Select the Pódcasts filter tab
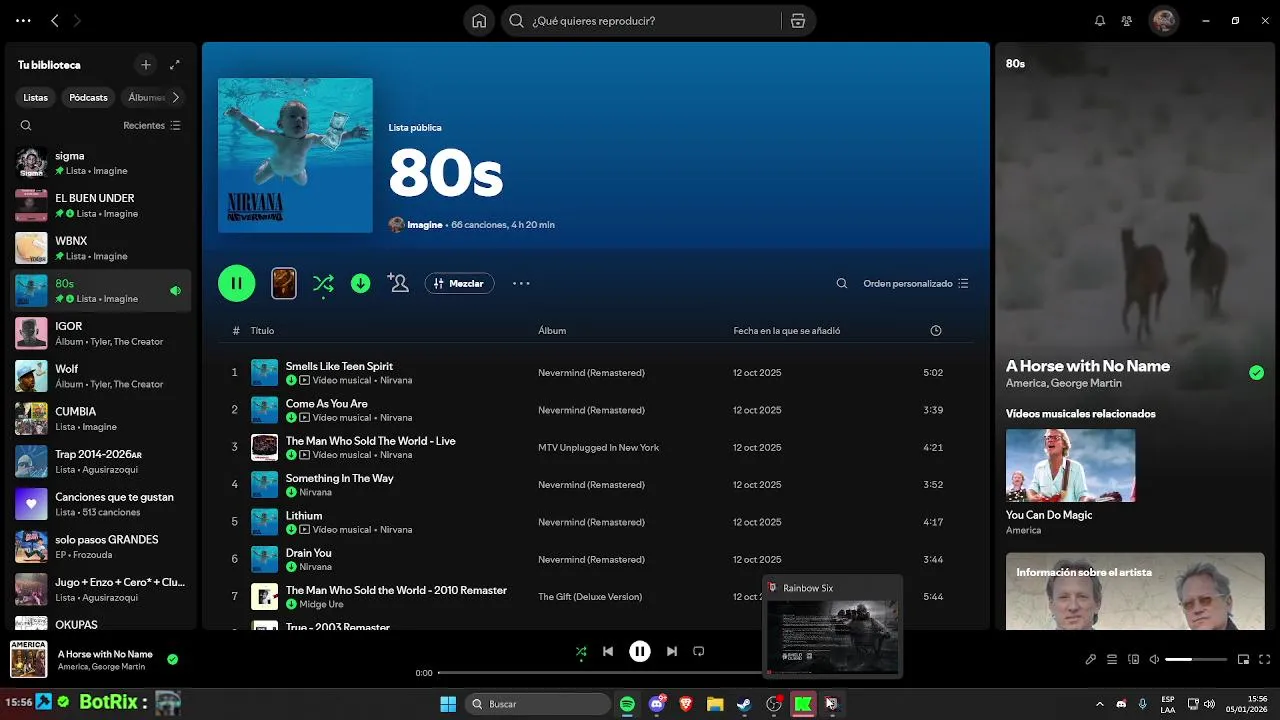1280x720 pixels. [x=88, y=97]
